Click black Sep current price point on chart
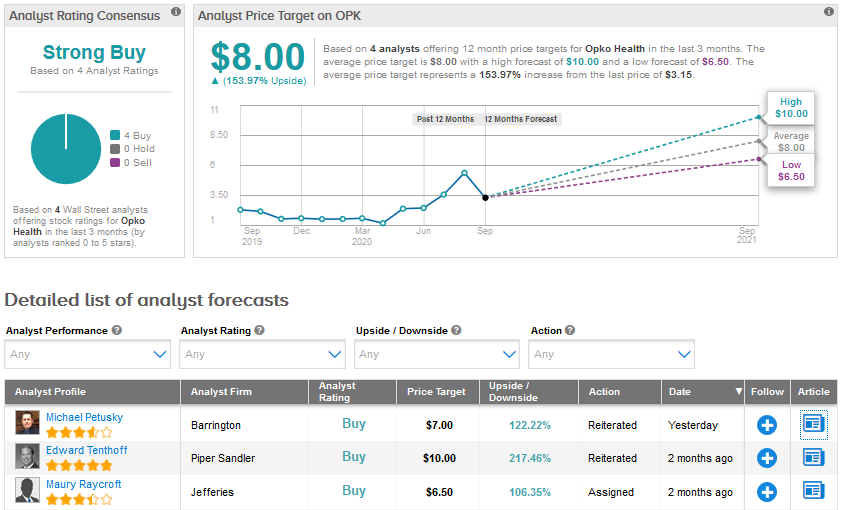 (x=485, y=198)
